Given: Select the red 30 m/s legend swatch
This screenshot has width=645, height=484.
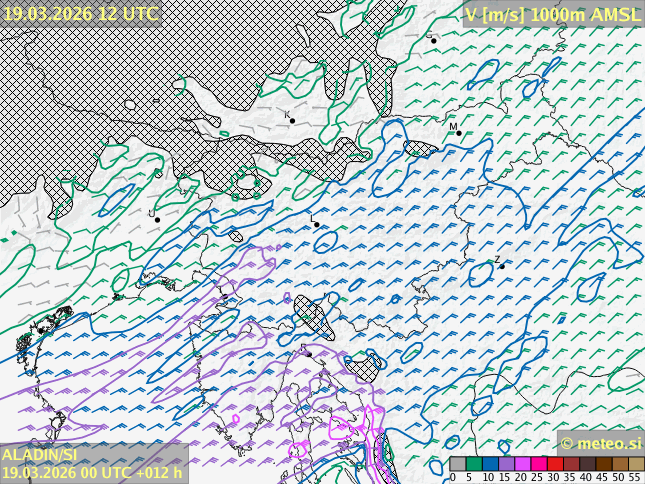Looking at the screenshot, I should click(x=555, y=464).
